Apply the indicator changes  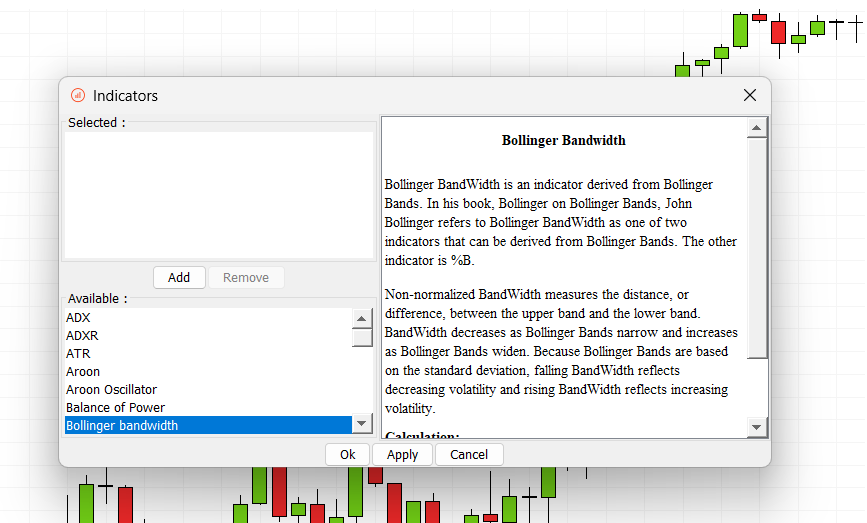point(402,454)
